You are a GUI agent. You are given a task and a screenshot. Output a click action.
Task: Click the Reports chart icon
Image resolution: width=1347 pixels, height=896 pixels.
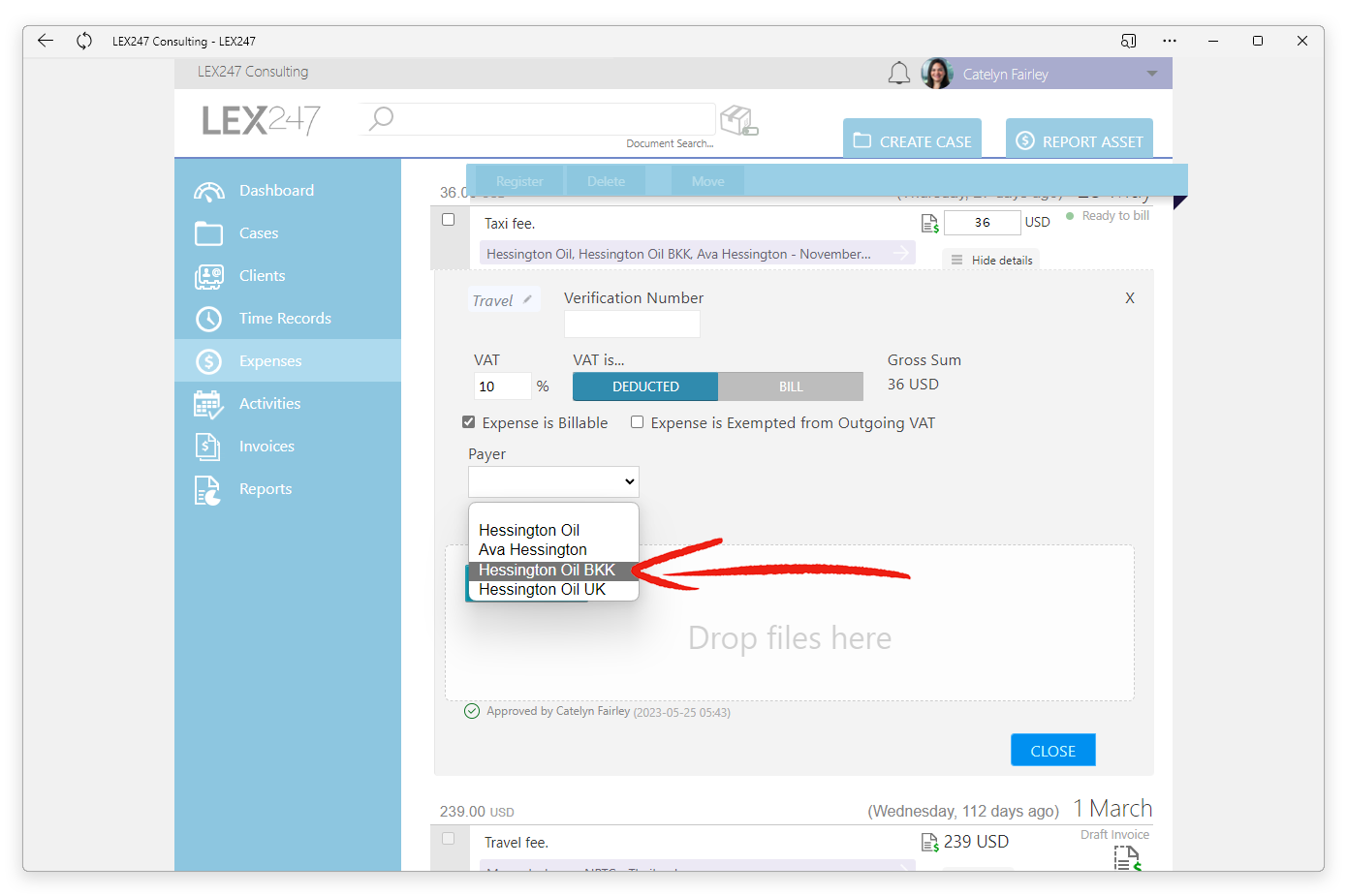click(207, 490)
